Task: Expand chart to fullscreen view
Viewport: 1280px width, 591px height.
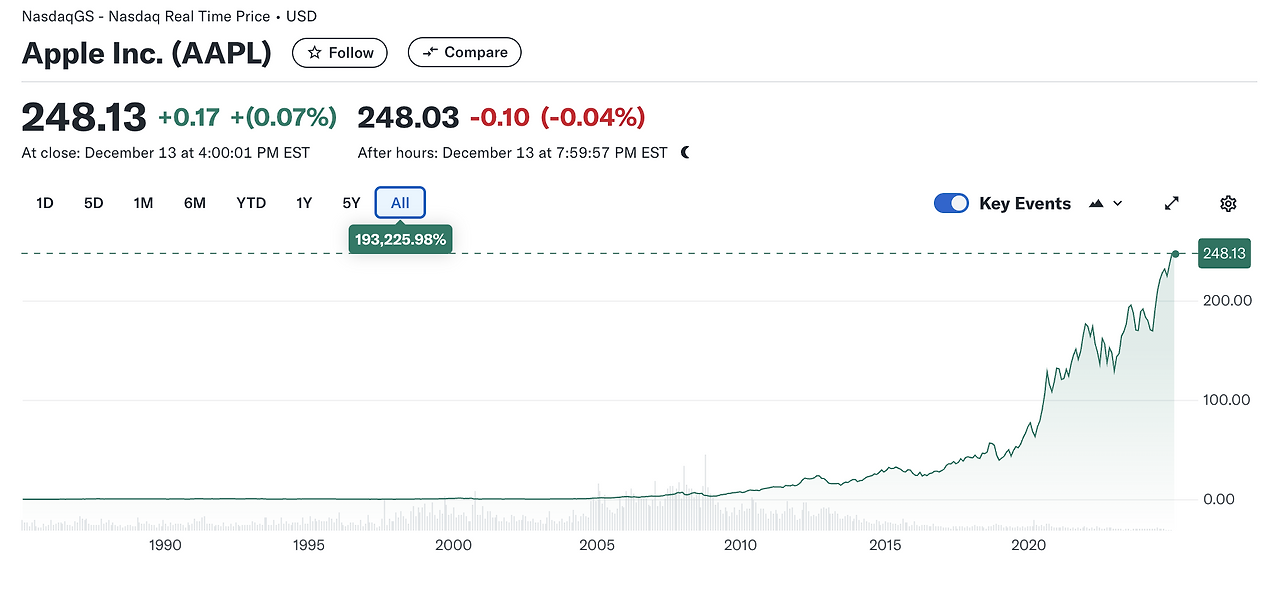Action: [1172, 204]
